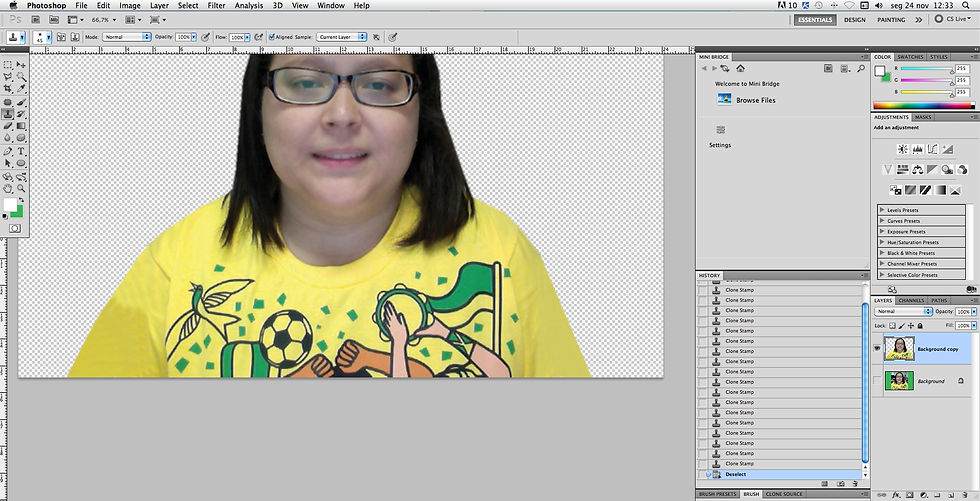980x501 pixels.
Task: Switch to the Masks tab
Action: pyautogui.click(x=922, y=117)
